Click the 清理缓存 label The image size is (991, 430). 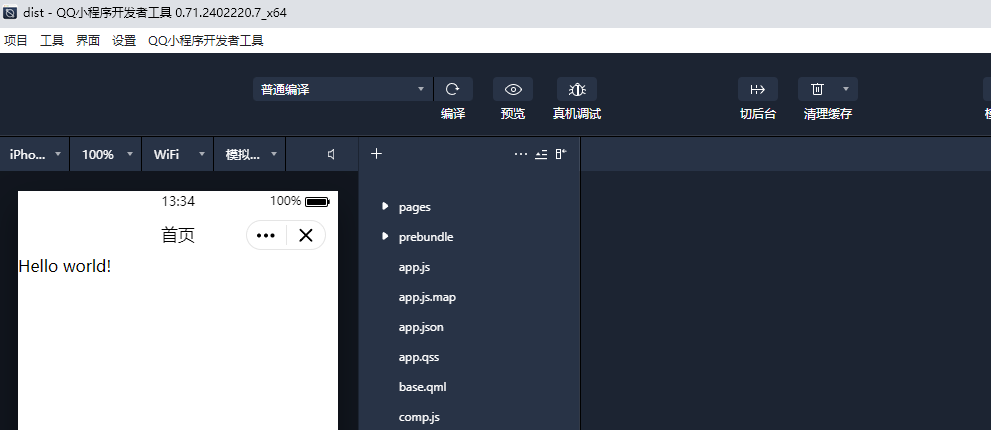(828, 114)
